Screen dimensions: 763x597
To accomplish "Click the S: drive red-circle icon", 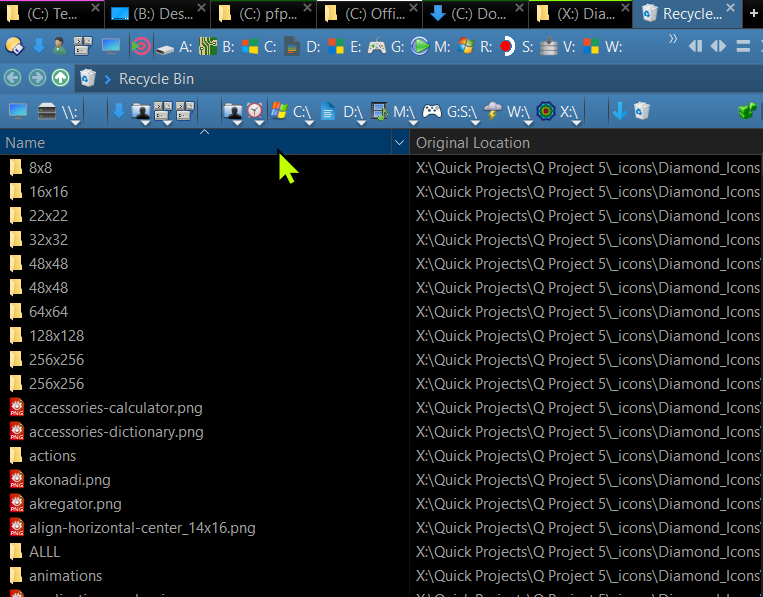I will coord(508,46).
